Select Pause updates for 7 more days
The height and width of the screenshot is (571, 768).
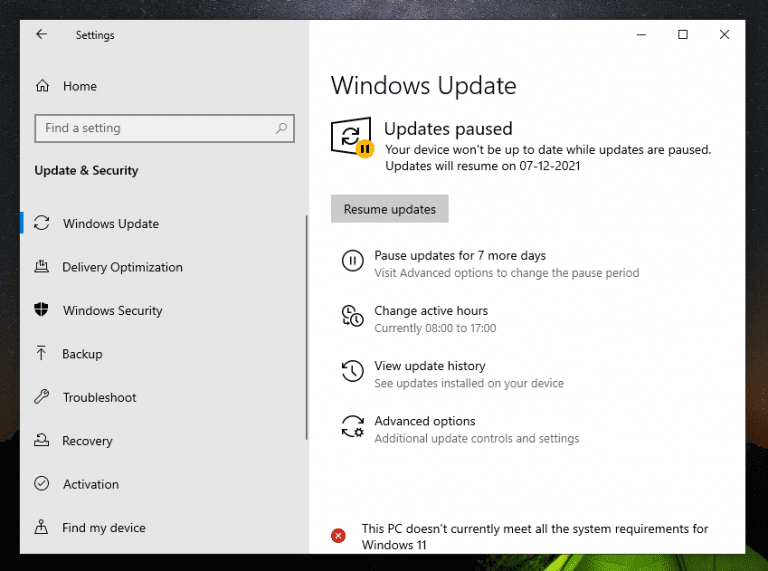[460, 256]
